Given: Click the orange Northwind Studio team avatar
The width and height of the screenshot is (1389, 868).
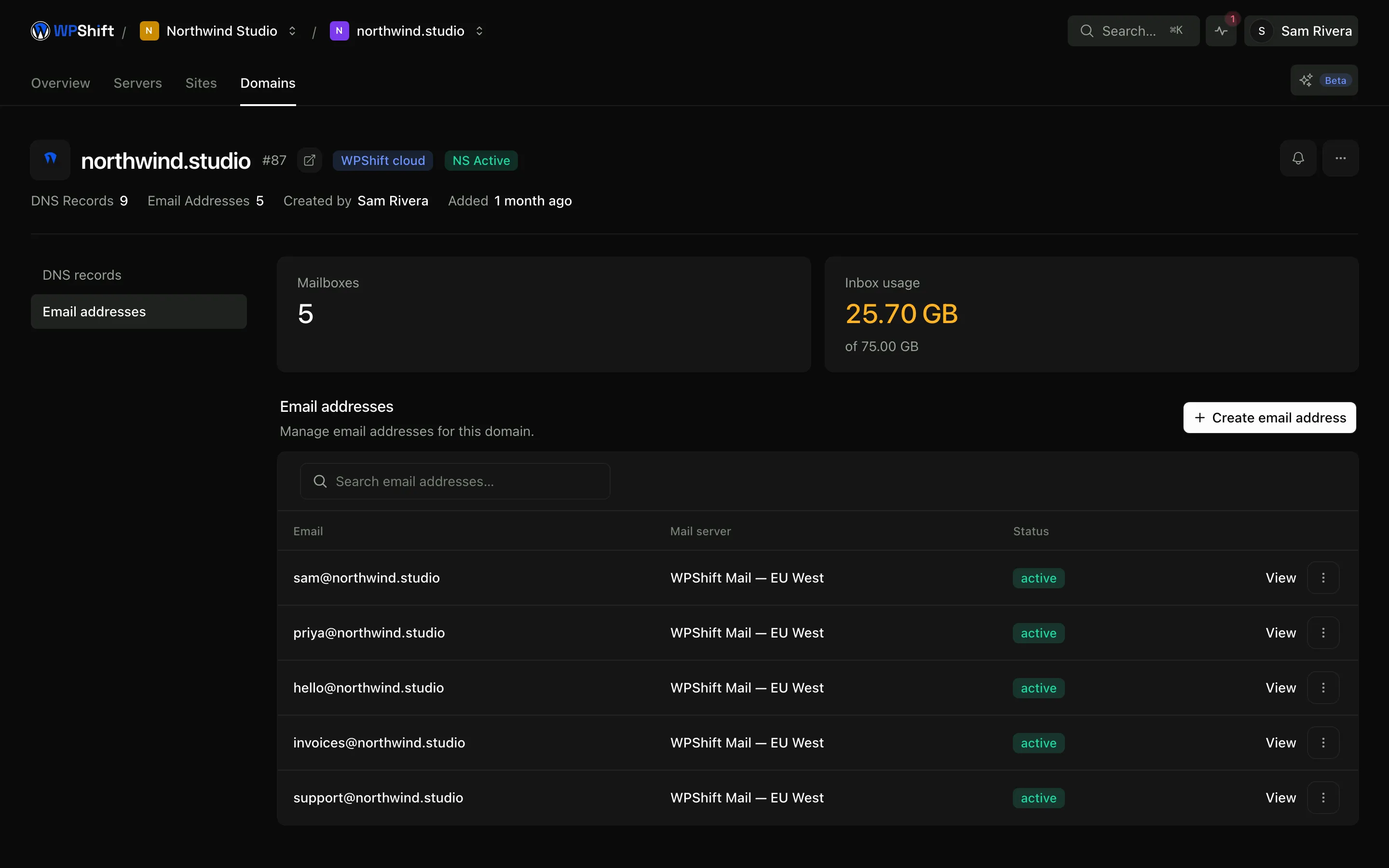Looking at the screenshot, I should pos(149,31).
